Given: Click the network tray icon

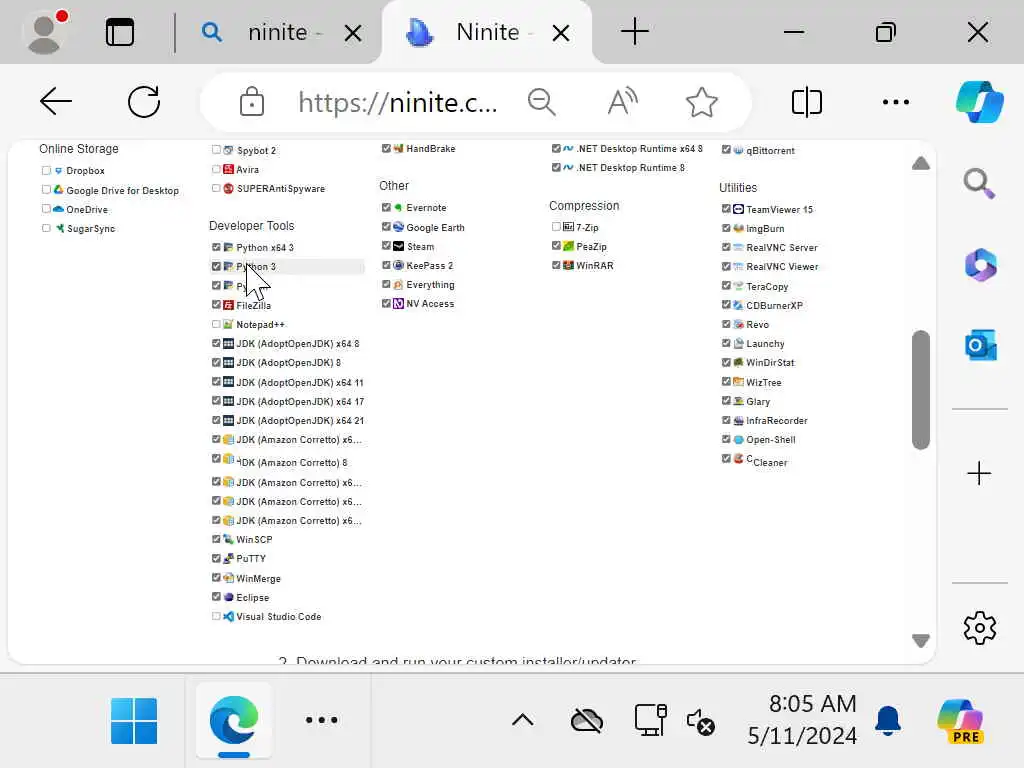Looking at the screenshot, I should (x=650, y=720).
